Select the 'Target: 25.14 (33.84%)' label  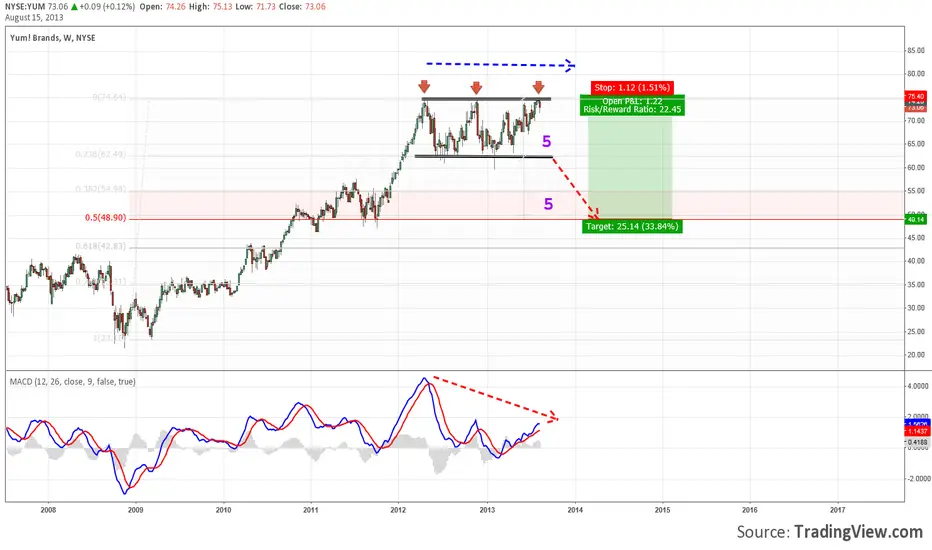tap(632, 226)
